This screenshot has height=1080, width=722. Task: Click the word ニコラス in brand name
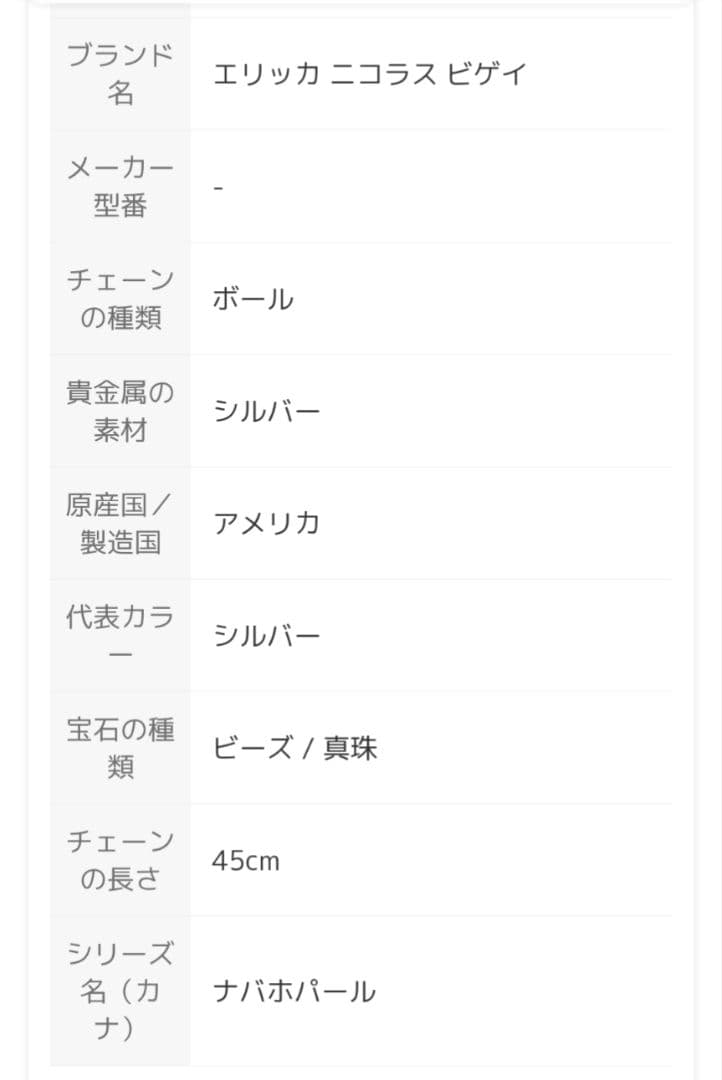point(382,74)
